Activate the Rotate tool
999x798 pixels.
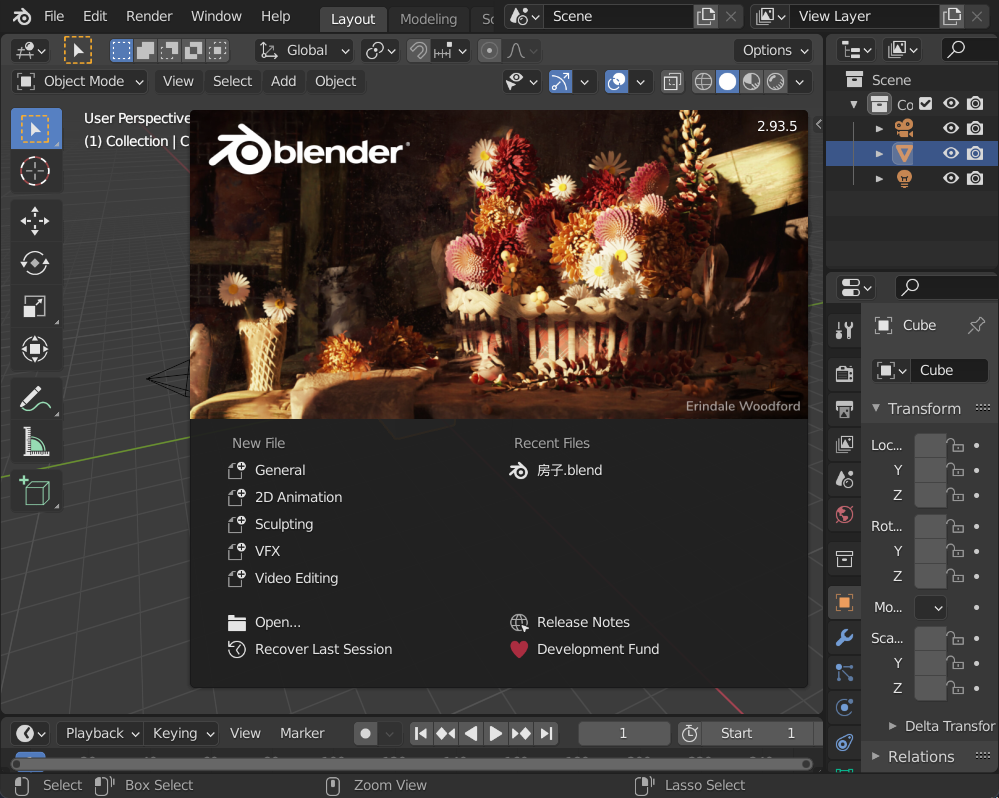[x=36, y=264]
